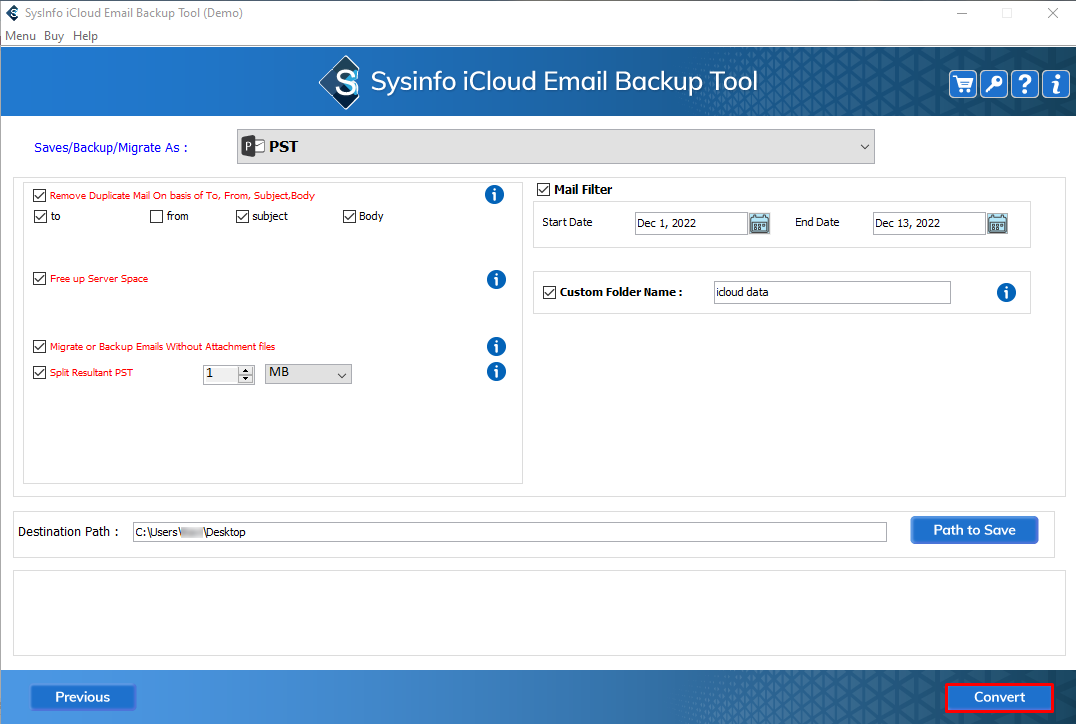1076x724 pixels.
Task: Open the Help menu
Action: click(86, 36)
